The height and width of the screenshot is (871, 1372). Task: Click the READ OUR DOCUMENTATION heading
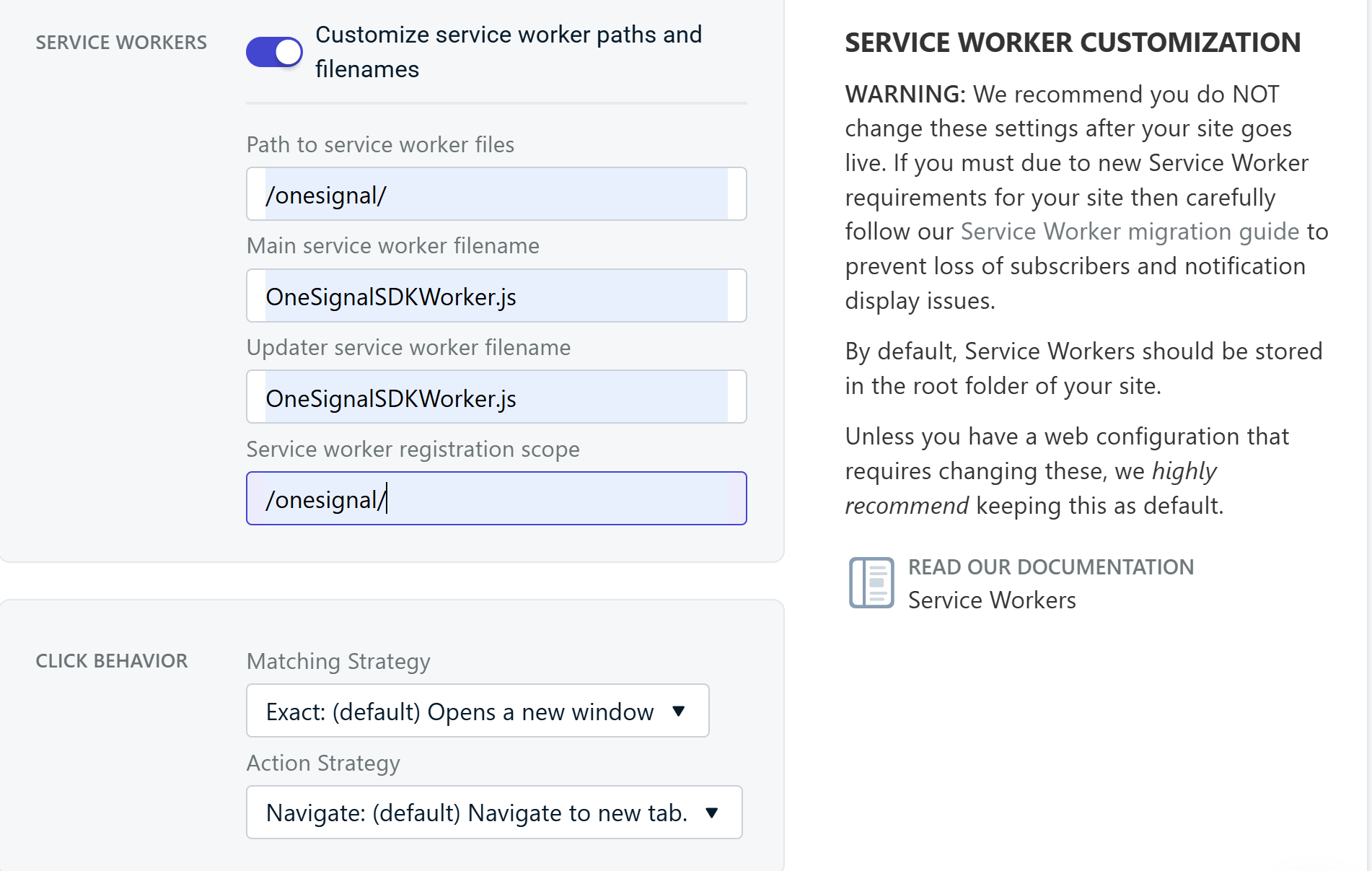coord(1051,567)
